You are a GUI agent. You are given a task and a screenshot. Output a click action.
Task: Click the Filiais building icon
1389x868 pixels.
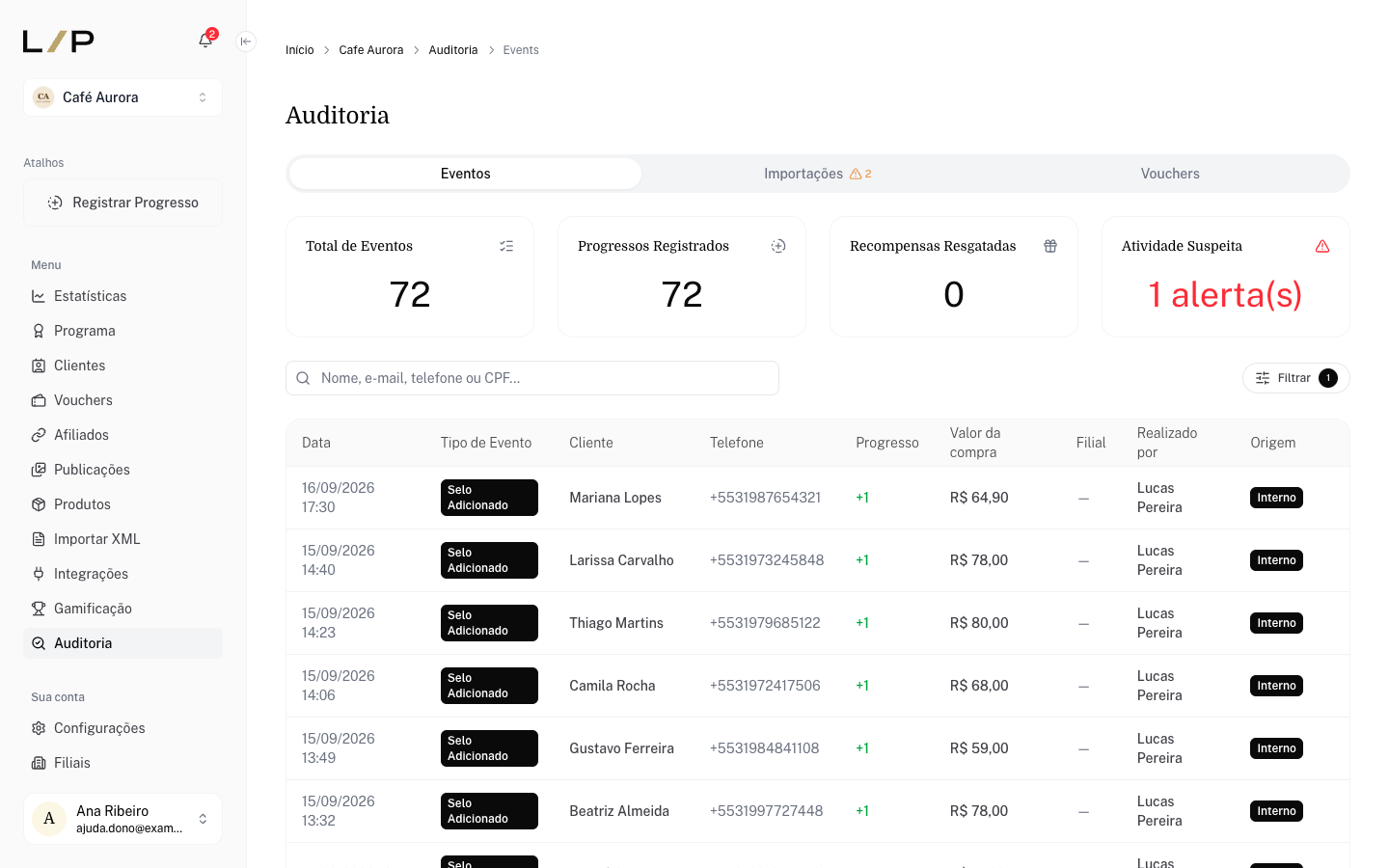[39, 763]
